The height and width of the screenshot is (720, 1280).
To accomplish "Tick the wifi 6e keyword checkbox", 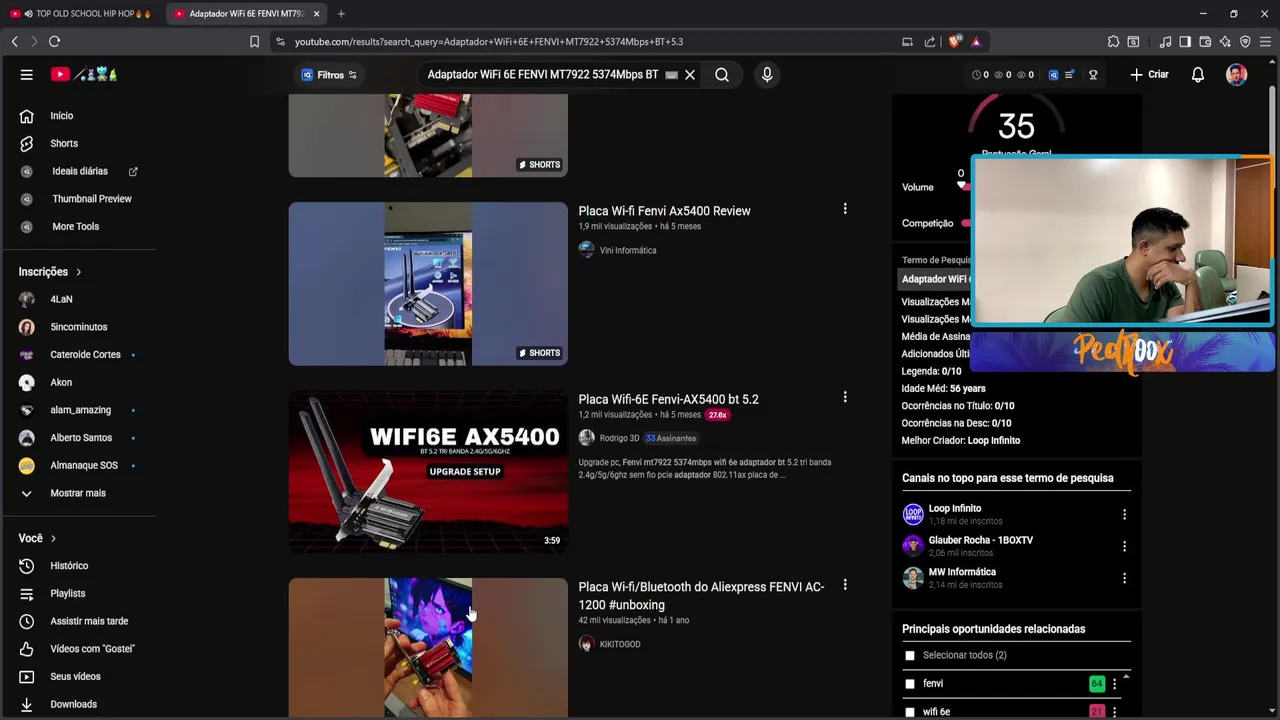I will coord(910,712).
